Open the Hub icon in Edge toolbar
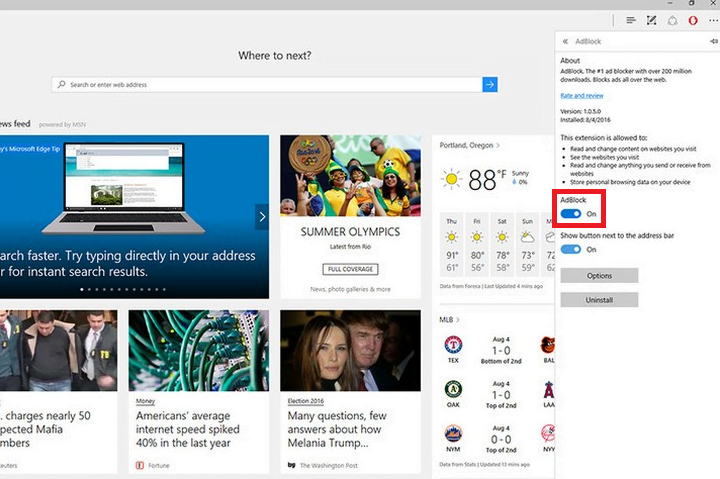Screen dimensions: 720x479 [631, 20]
